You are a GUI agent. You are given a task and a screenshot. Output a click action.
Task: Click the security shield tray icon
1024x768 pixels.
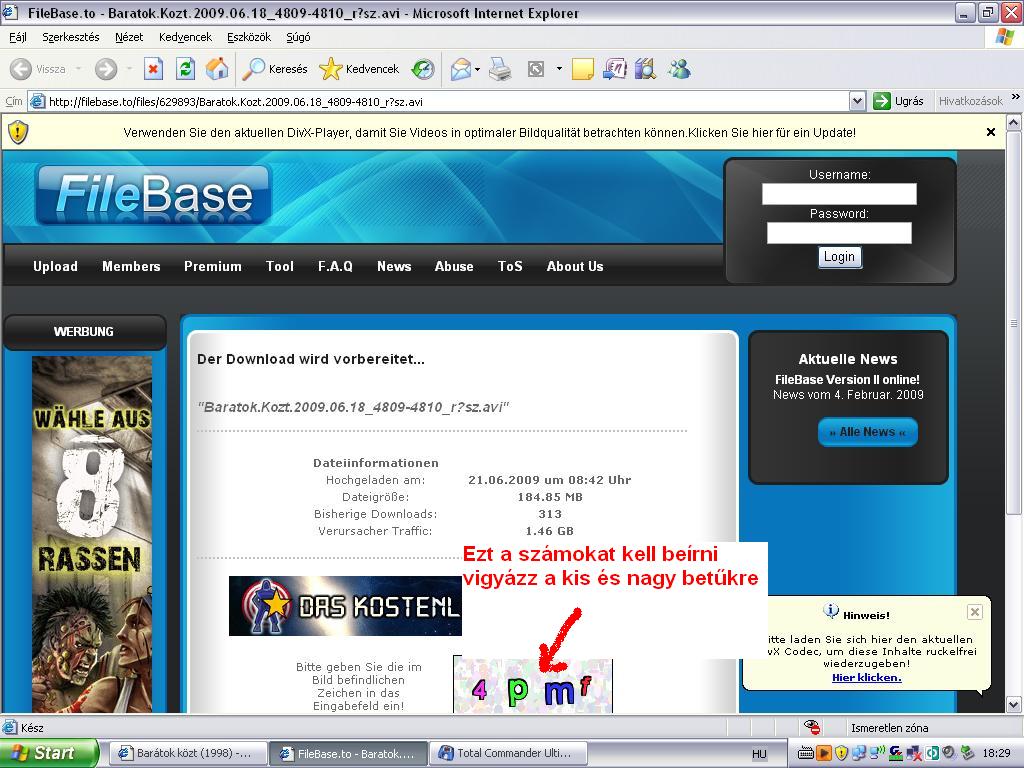[x=841, y=753]
